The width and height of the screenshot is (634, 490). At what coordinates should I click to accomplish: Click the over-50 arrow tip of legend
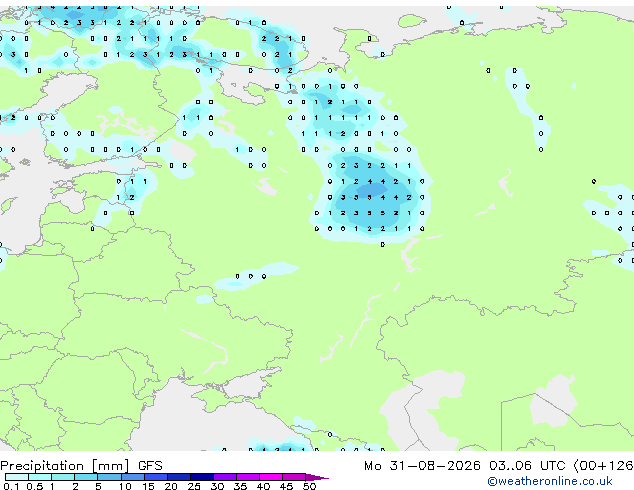[317, 477]
